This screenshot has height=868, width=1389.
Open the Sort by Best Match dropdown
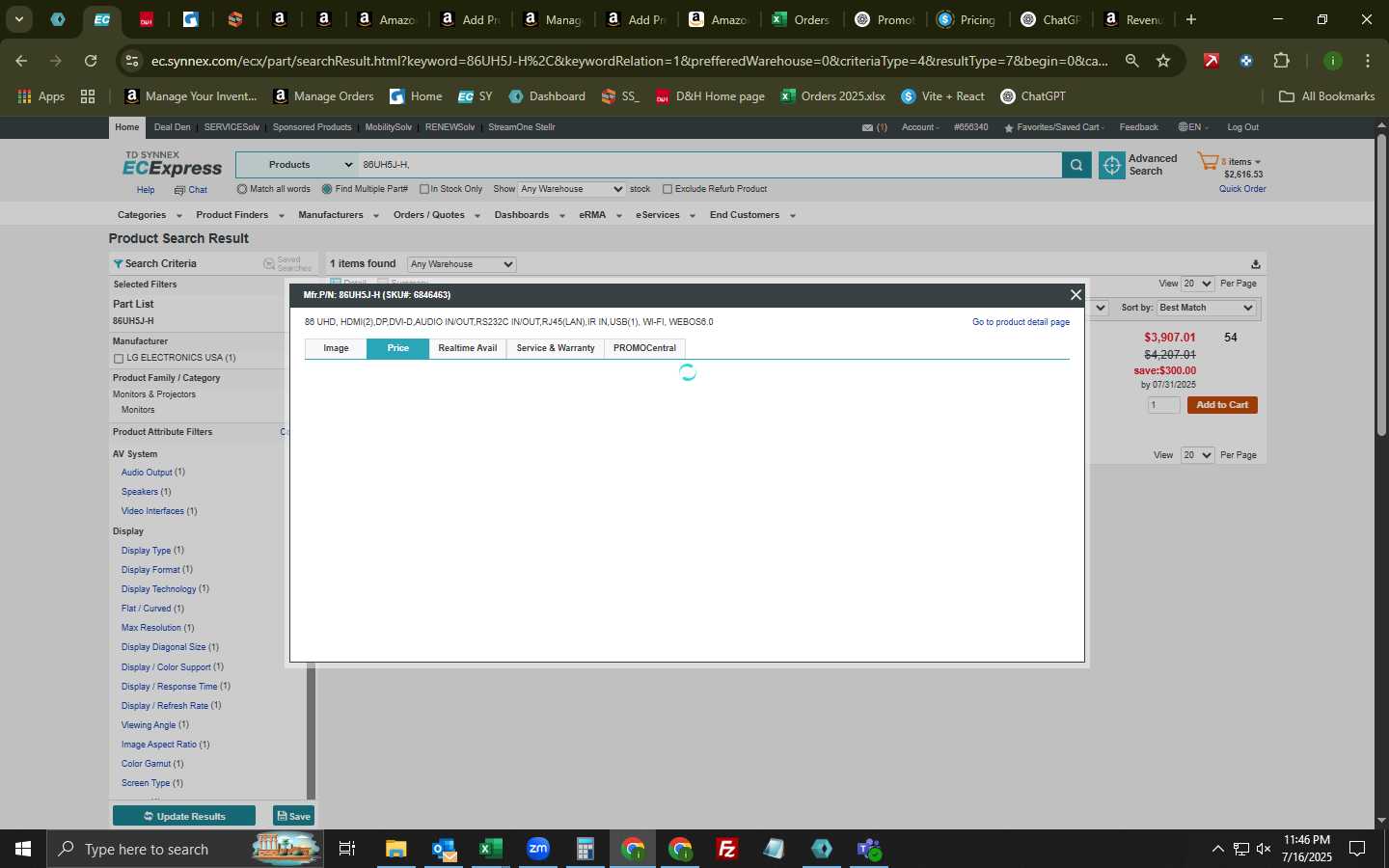pyautogui.click(x=1207, y=308)
